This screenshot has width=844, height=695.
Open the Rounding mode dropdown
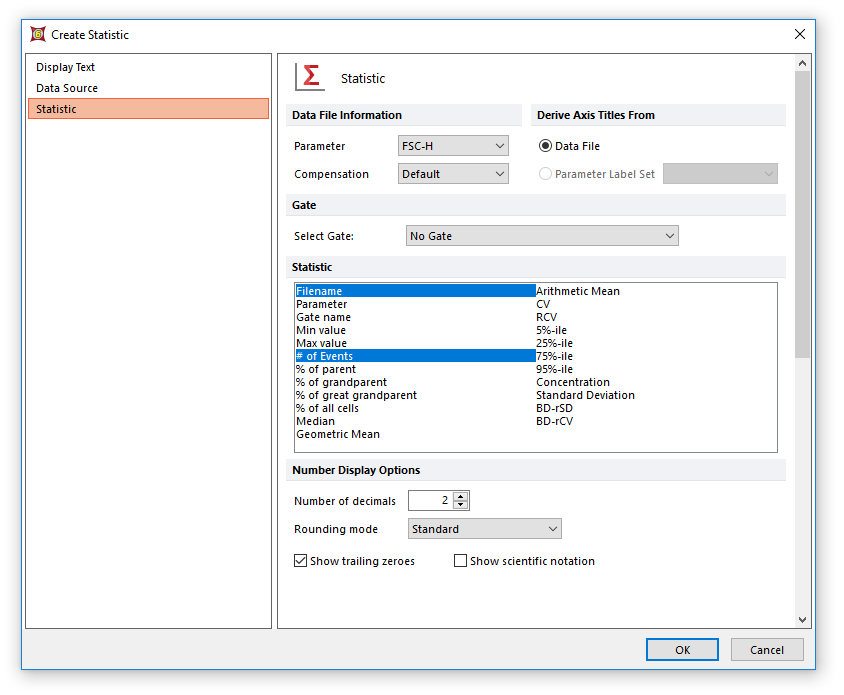[x=485, y=529]
